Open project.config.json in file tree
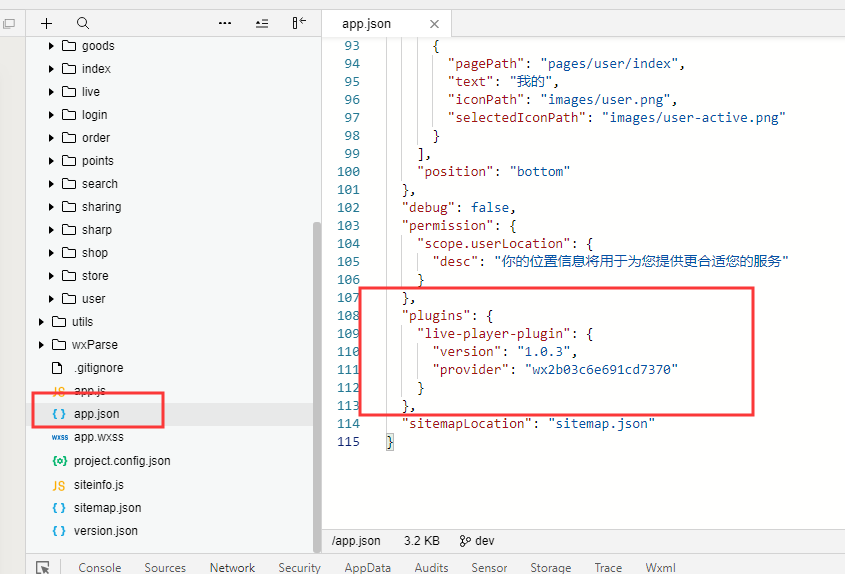Screen dimensions: 845x574 tap(122, 461)
